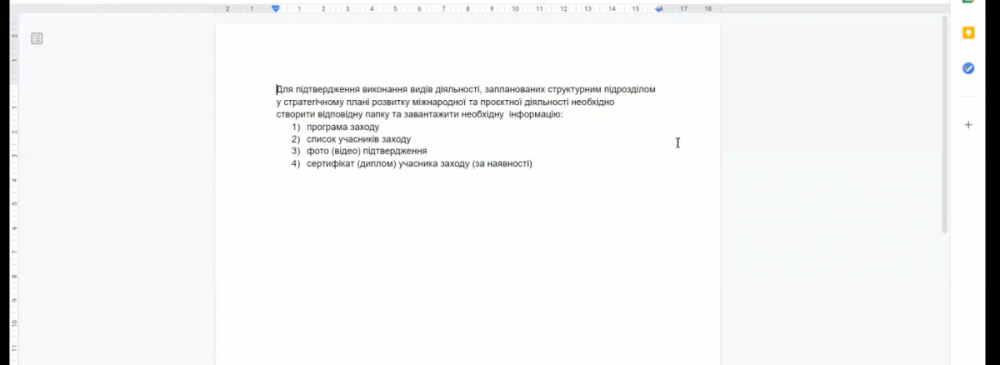The height and width of the screenshot is (365, 1000).
Task: Select the left indent marker on ruler
Action: point(276,8)
